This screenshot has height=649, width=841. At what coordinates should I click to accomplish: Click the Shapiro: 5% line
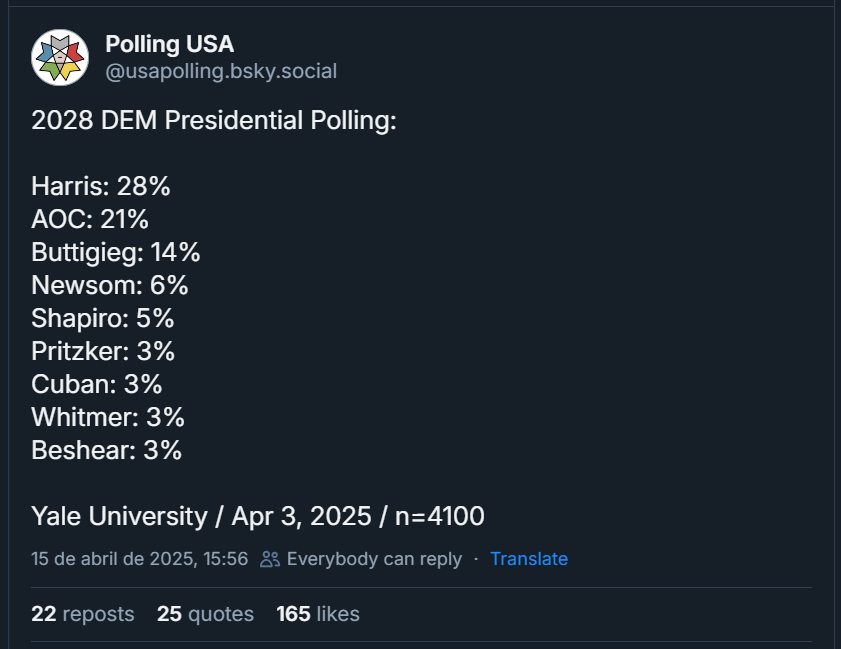pyautogui.click(x=103, y=318)
